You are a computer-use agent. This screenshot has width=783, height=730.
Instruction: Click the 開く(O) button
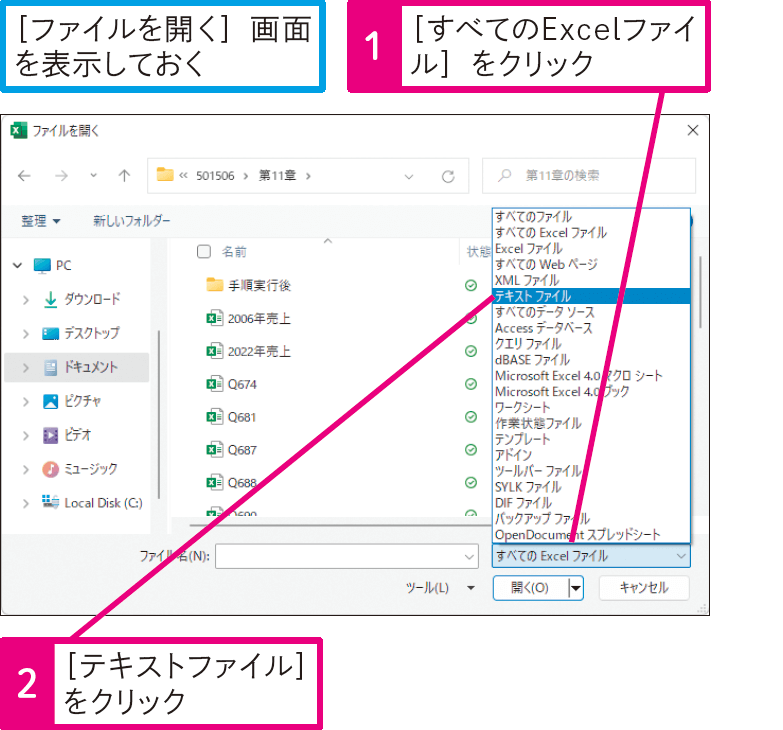coord(530,588)
